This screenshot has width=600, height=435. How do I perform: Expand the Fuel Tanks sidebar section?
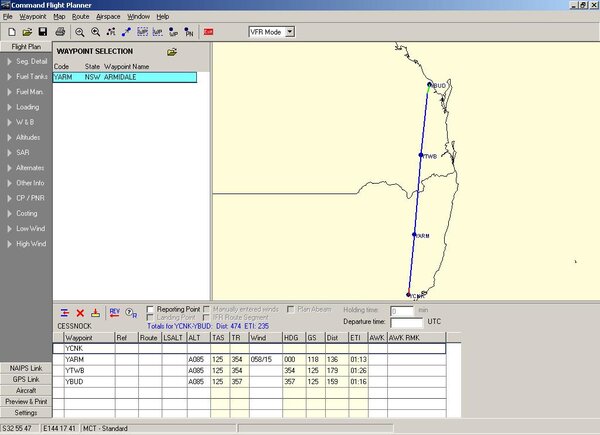click(x=26, y=77)
